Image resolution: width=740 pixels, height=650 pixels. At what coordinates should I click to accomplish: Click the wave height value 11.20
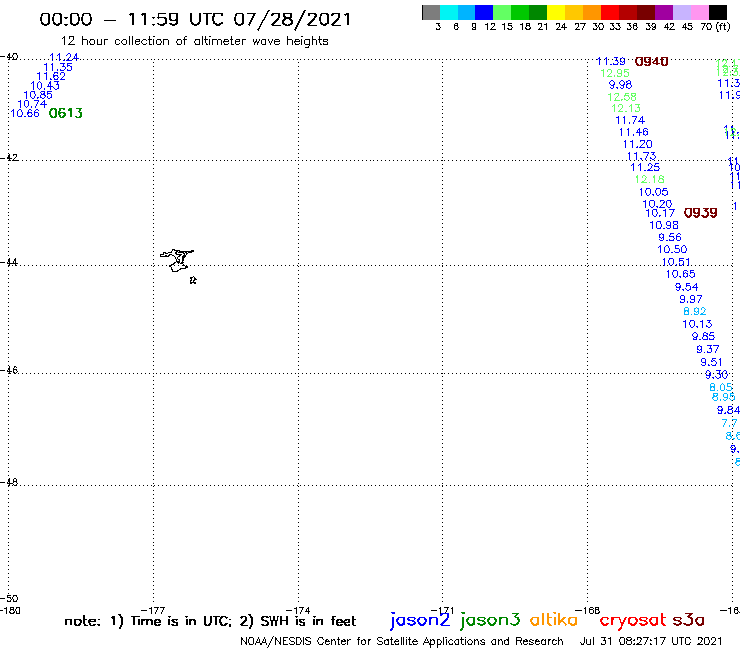coord(638,144)
